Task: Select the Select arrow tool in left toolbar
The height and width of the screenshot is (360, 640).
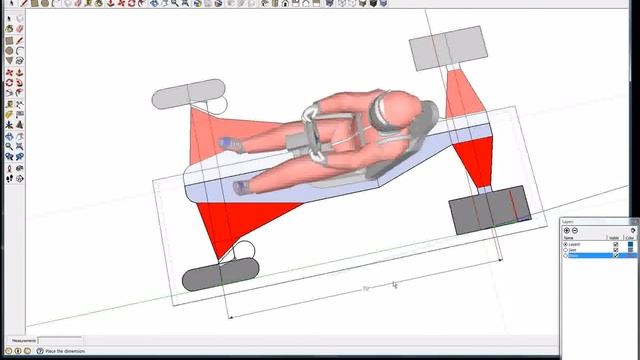Action: pos(9,19)
